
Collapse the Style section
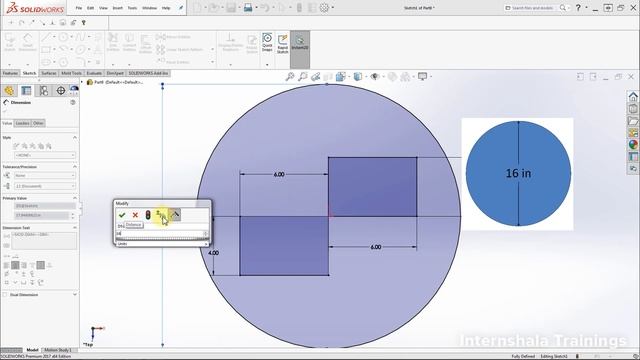[x=75, y=138]
